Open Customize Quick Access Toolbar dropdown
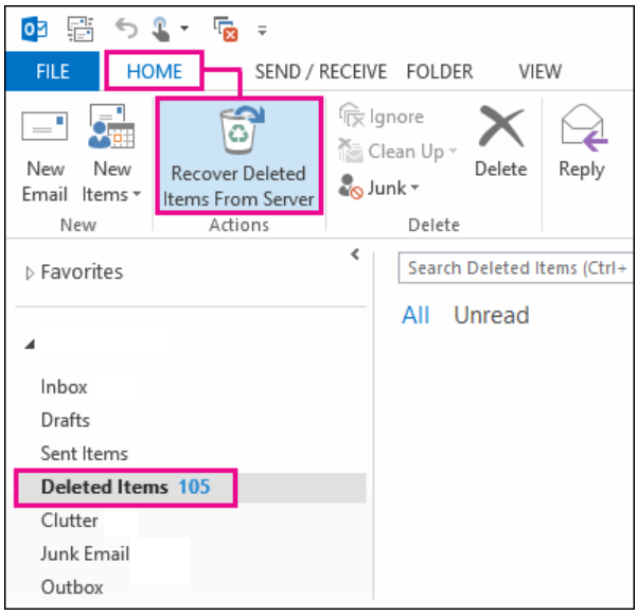 pos(262,30)
